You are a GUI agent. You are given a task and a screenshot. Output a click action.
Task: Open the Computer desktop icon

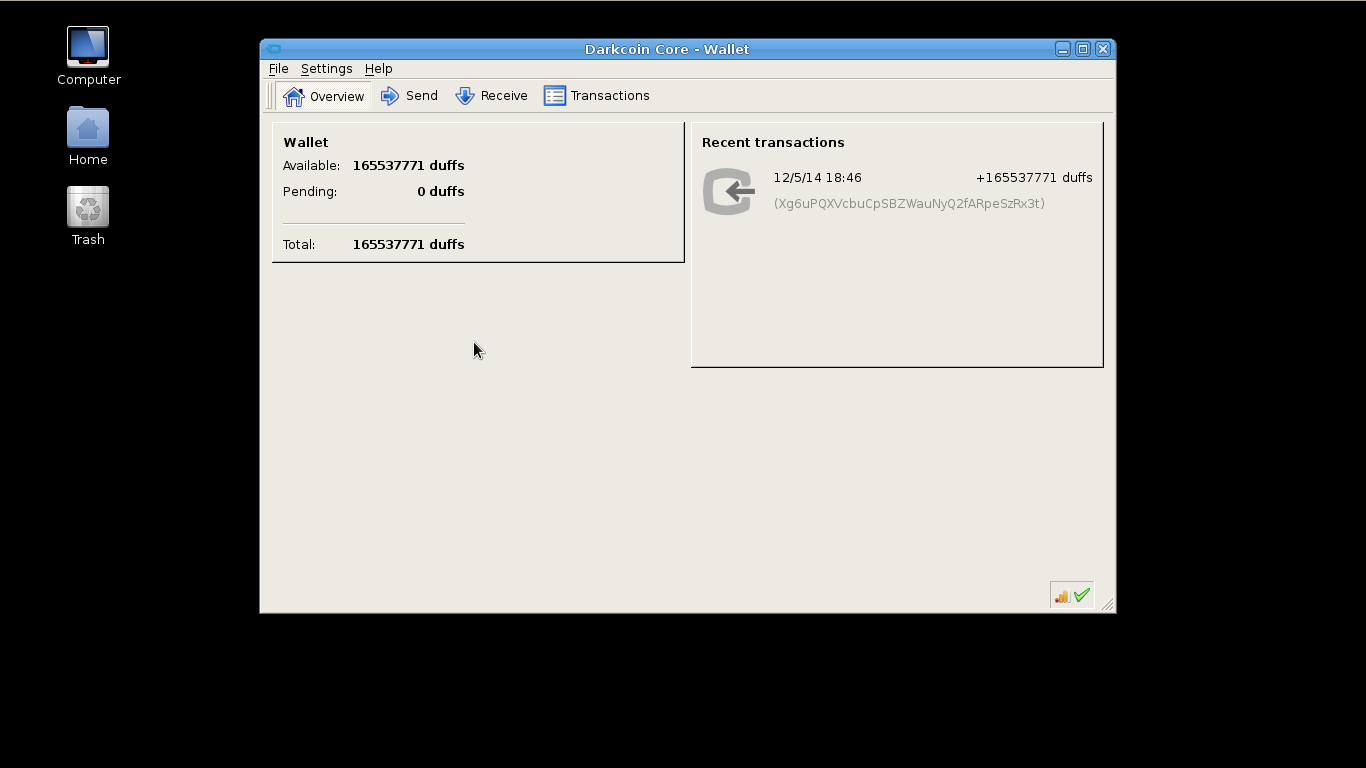click(88, 56)
